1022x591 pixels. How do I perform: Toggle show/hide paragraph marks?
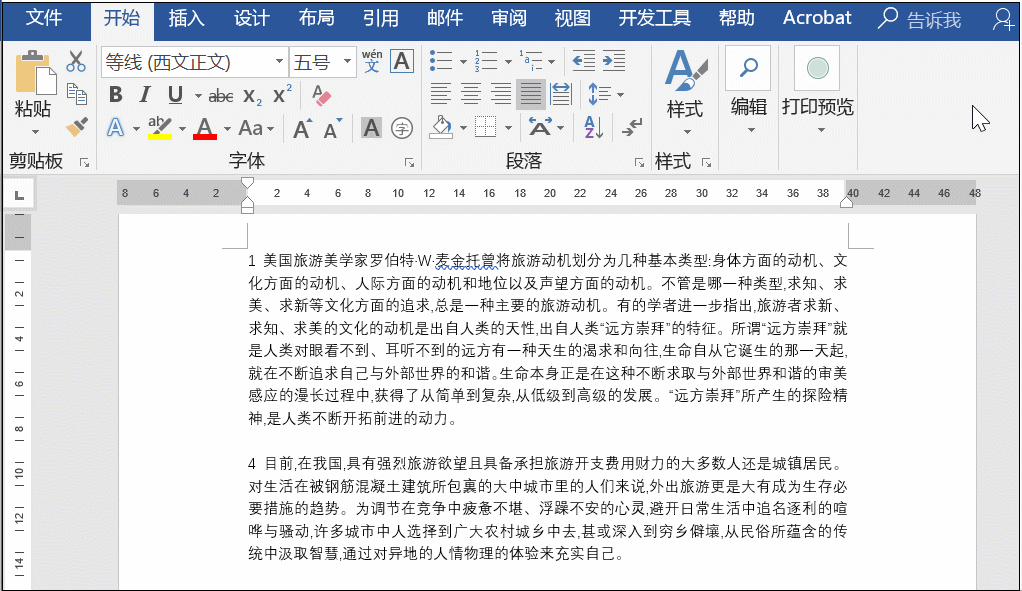pos(632,128)
